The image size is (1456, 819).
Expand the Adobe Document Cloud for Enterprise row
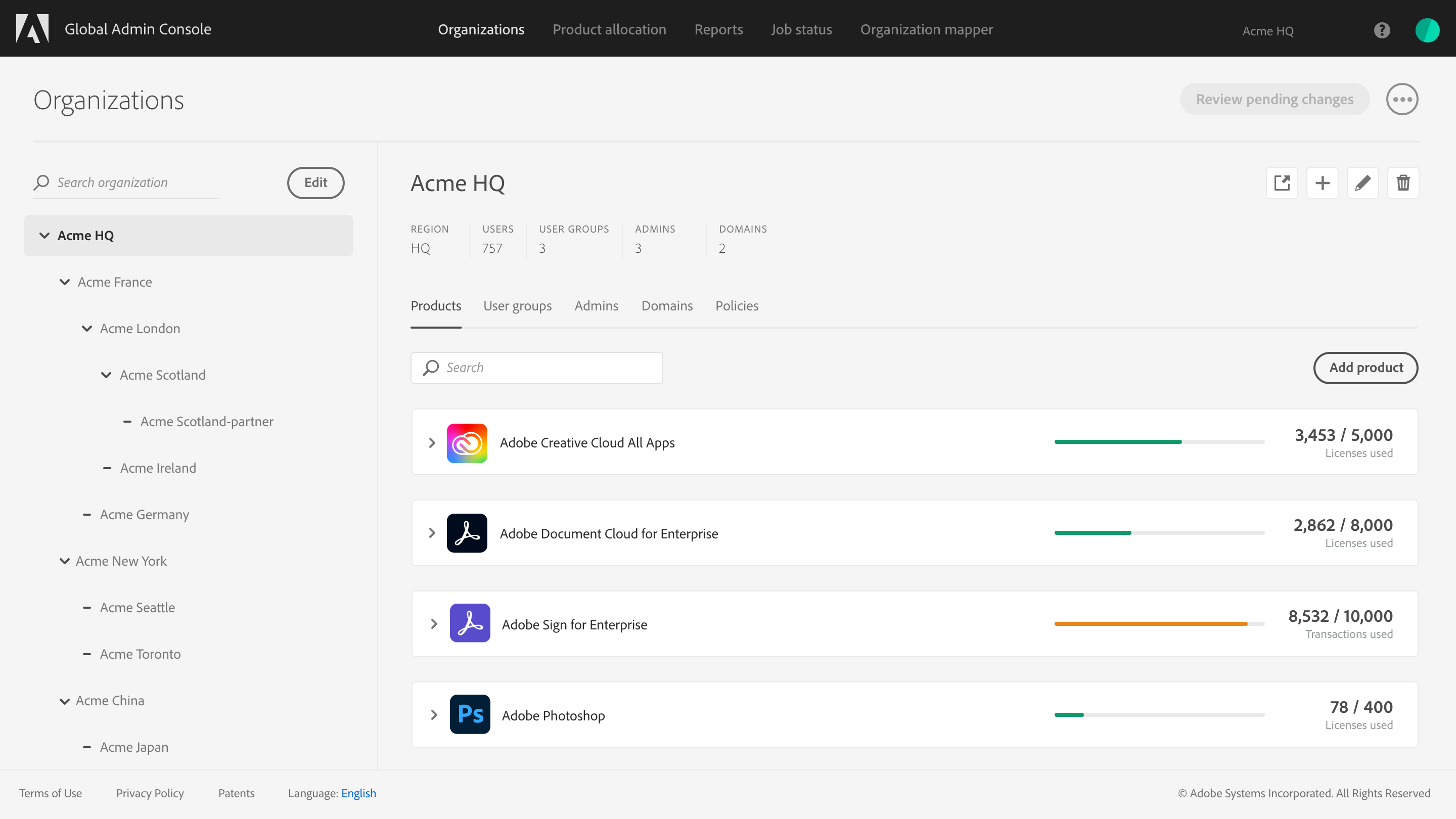tap(432, 533)
